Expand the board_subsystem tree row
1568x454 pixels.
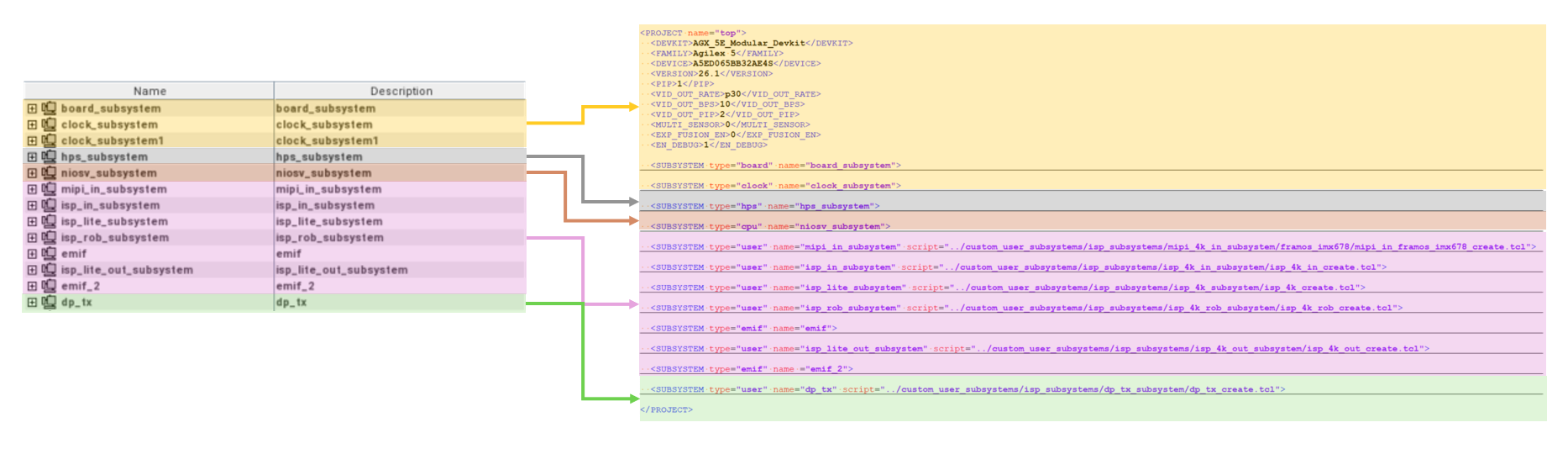click(x=32, y=108)
